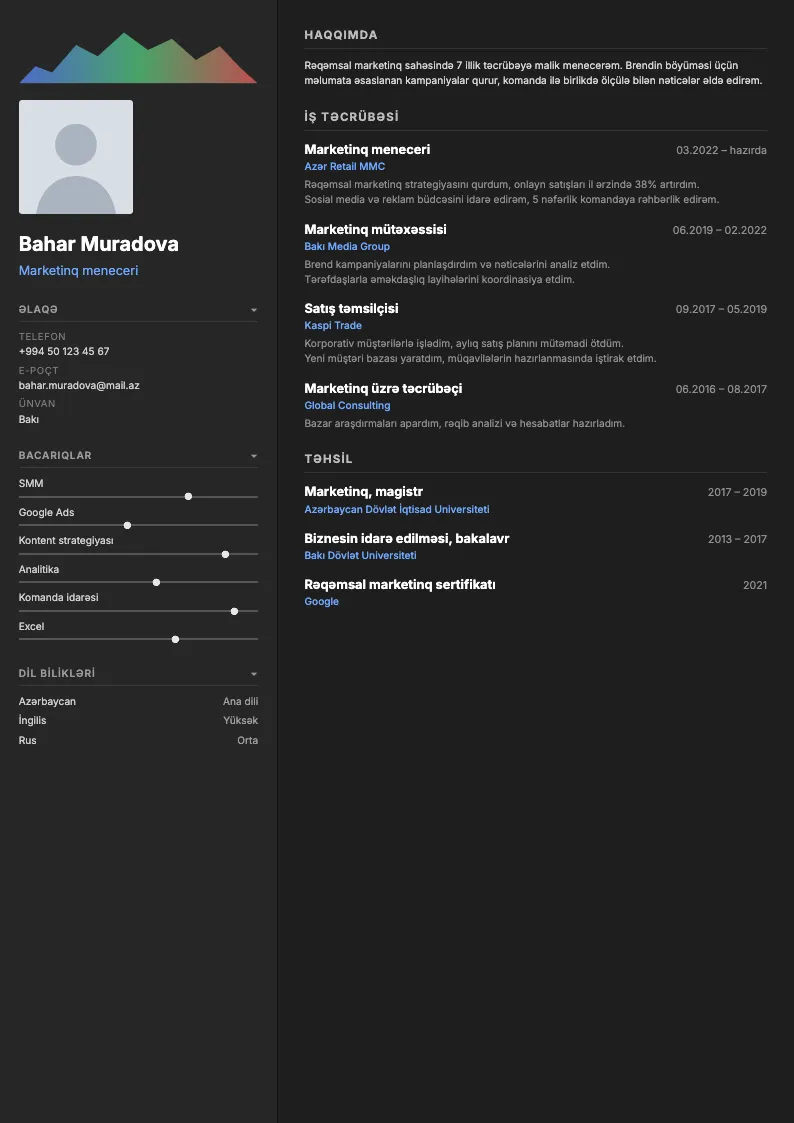Click the E-POÇT label
Screen dimensions: 794x1123
click(39, 370)
